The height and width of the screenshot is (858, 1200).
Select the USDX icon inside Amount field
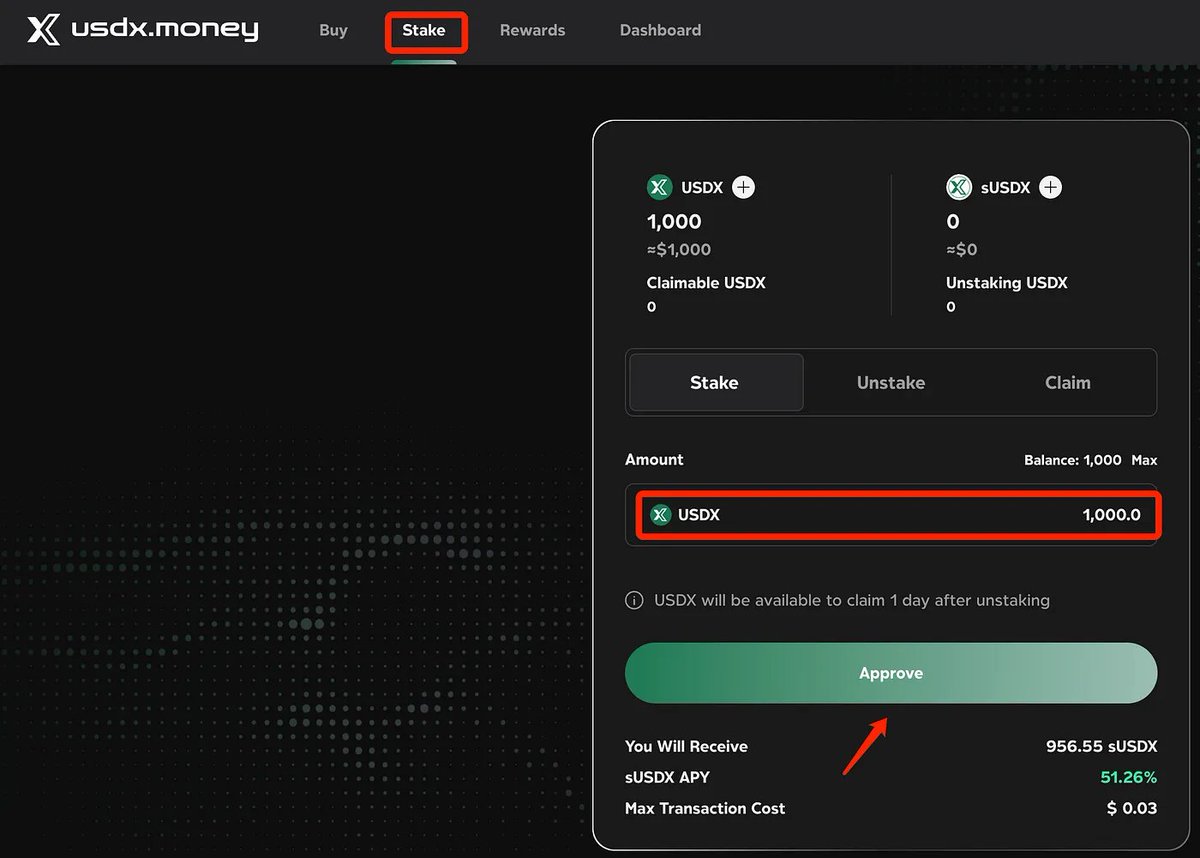[x=660, y=515]
